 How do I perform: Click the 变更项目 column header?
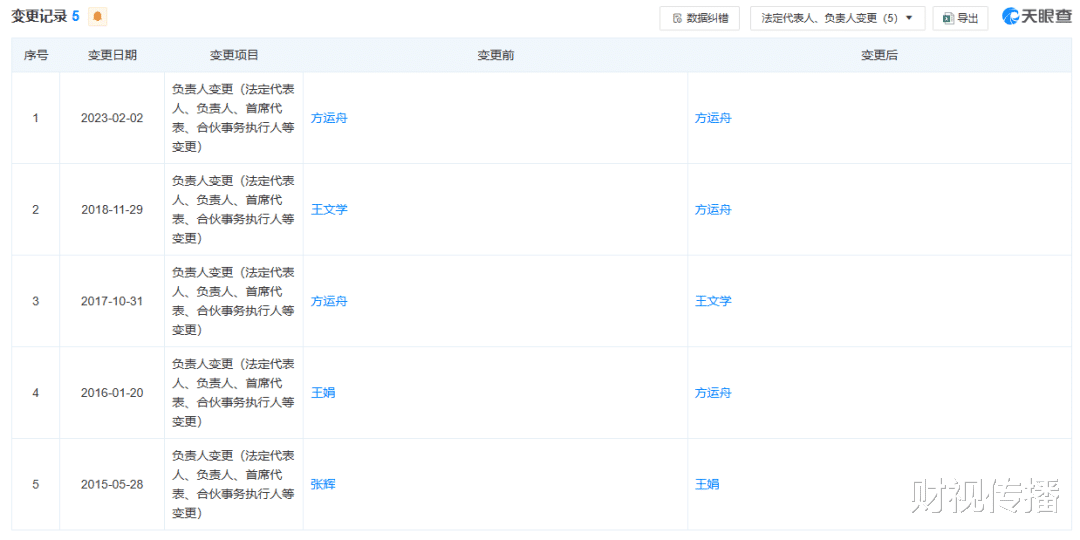pos(234,56)
